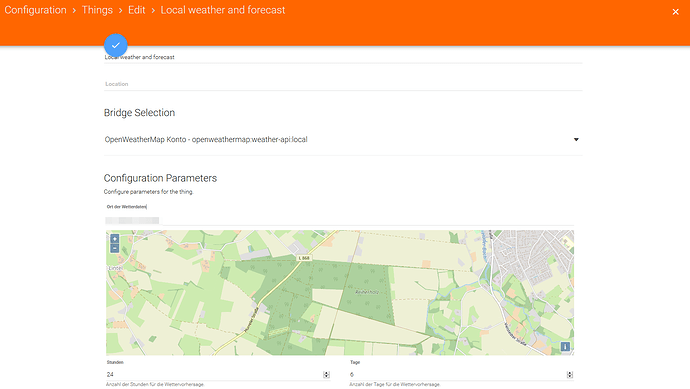
Task: Close the edit dialog with the X
Action: (675, 12)
